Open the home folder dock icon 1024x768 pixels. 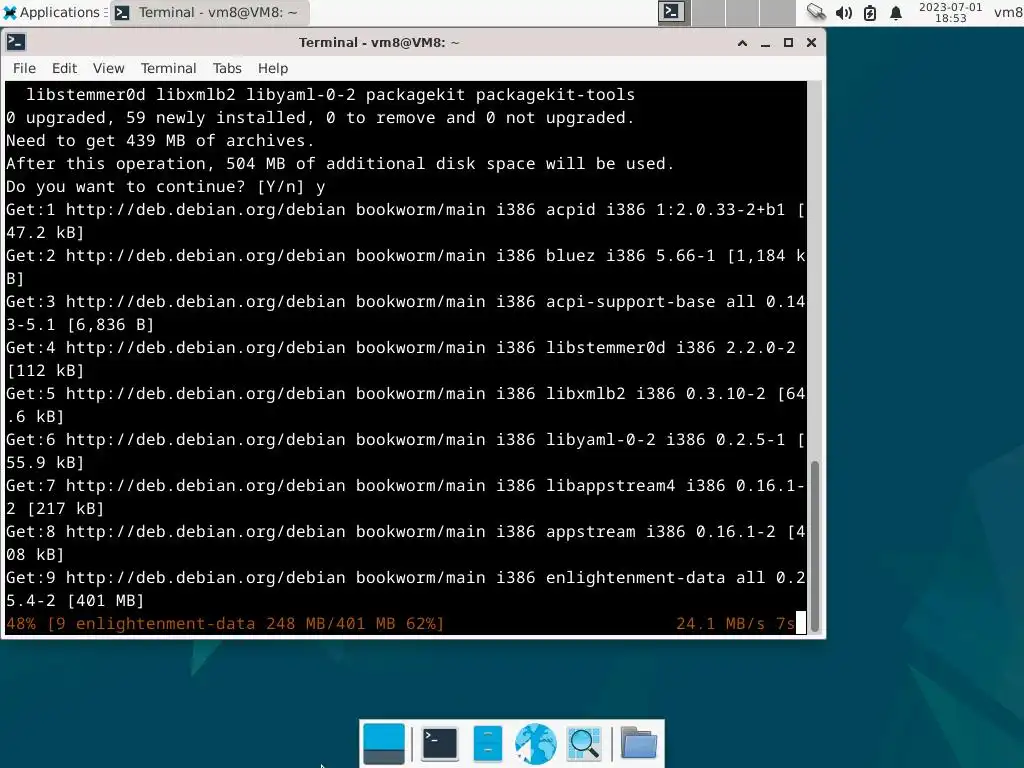click(x=639, y=744)
